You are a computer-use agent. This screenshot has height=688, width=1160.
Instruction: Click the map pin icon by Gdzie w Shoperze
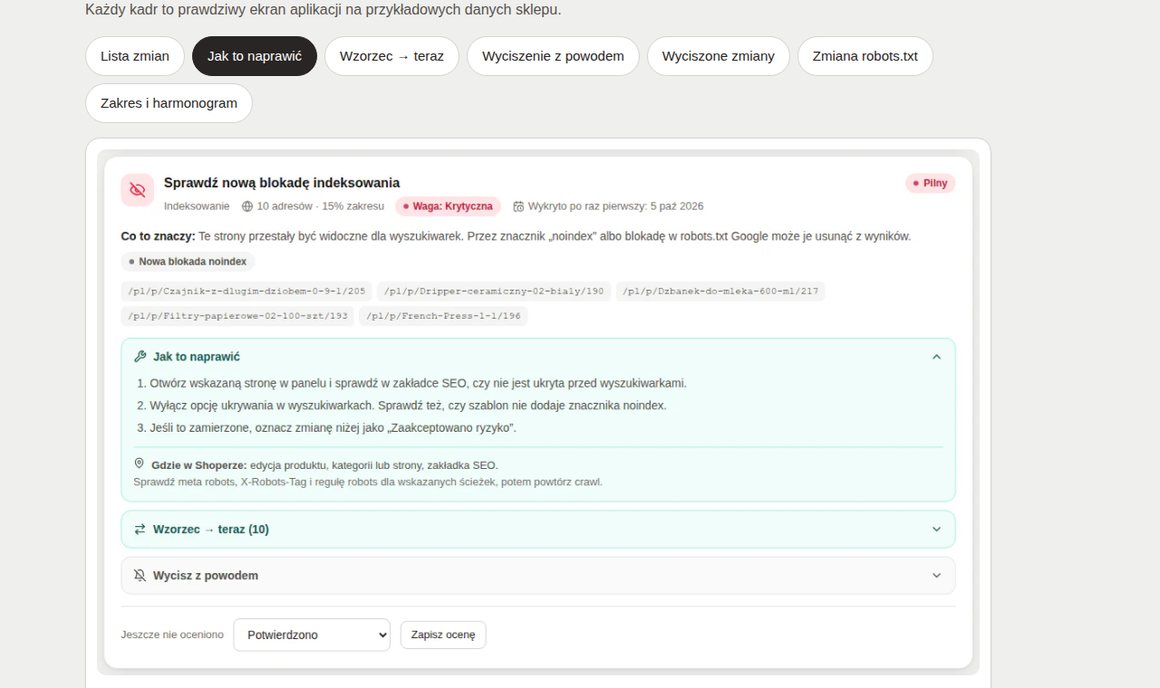pos(139,464)
